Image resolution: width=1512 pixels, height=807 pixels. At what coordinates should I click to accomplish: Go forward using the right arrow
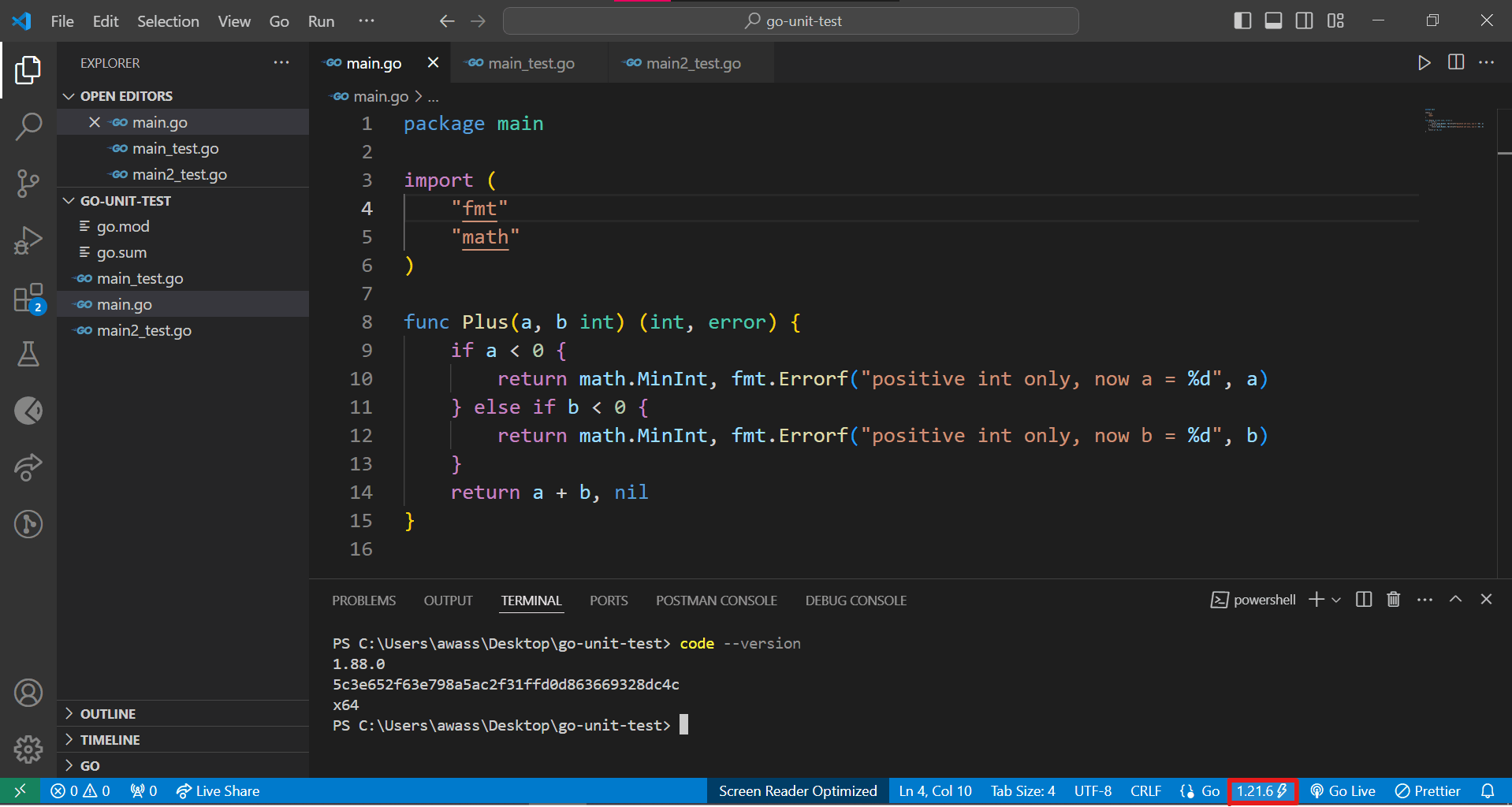pos(479,21)
